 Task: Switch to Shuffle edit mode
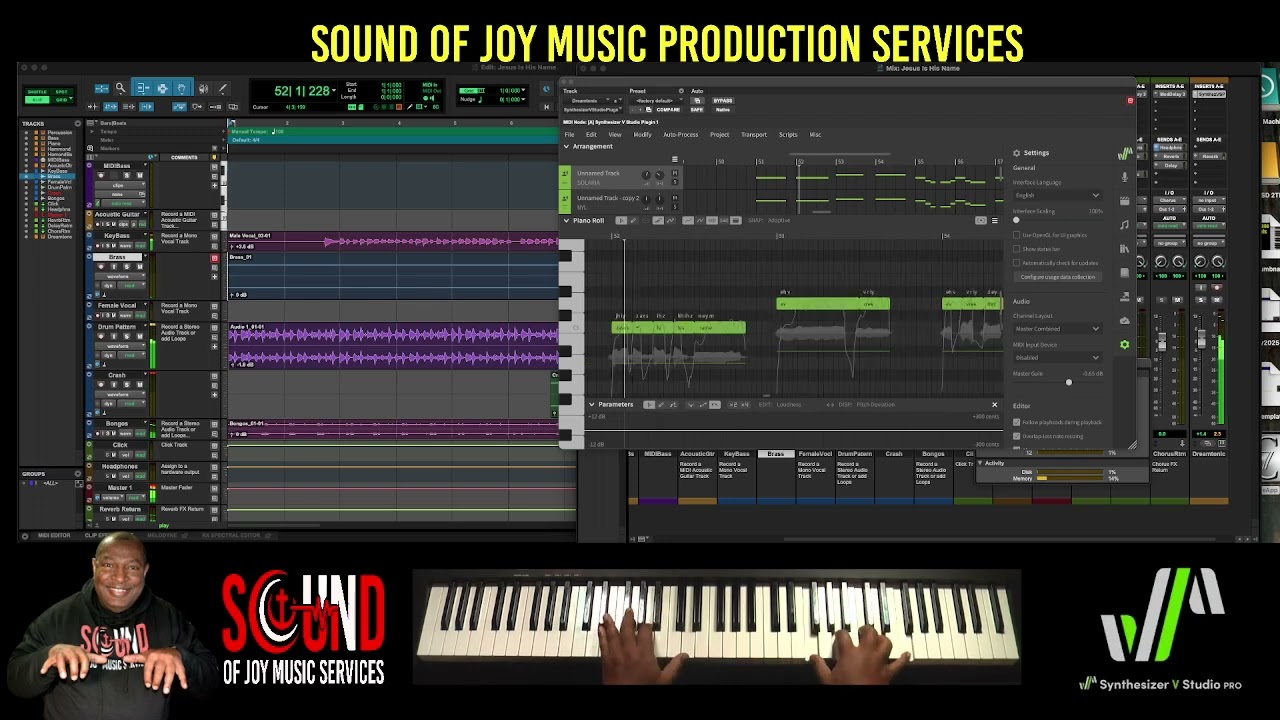[37, 92]
